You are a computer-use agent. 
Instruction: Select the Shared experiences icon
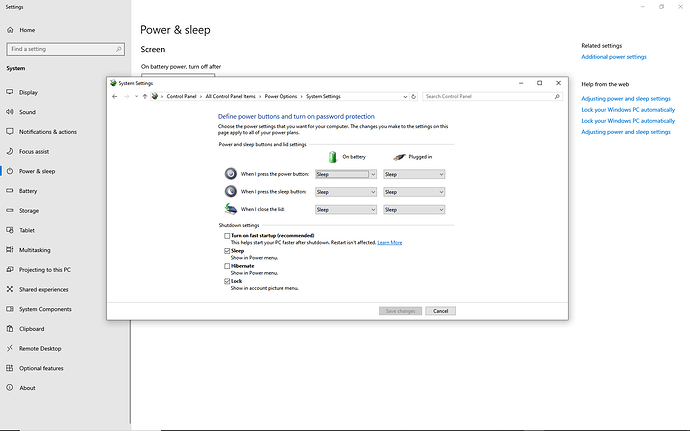[x=10, y=289]
